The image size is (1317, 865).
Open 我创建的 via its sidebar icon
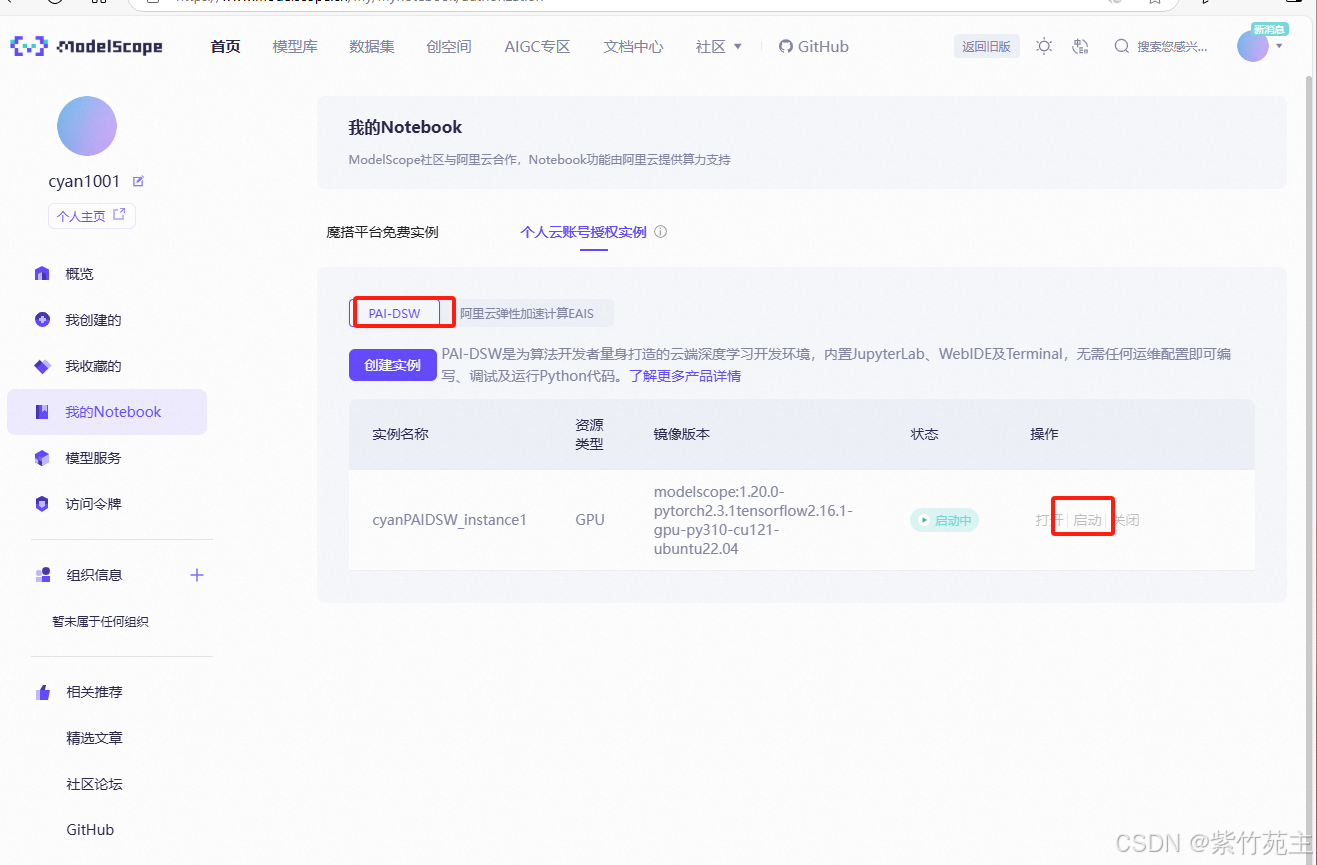(42, 319)
